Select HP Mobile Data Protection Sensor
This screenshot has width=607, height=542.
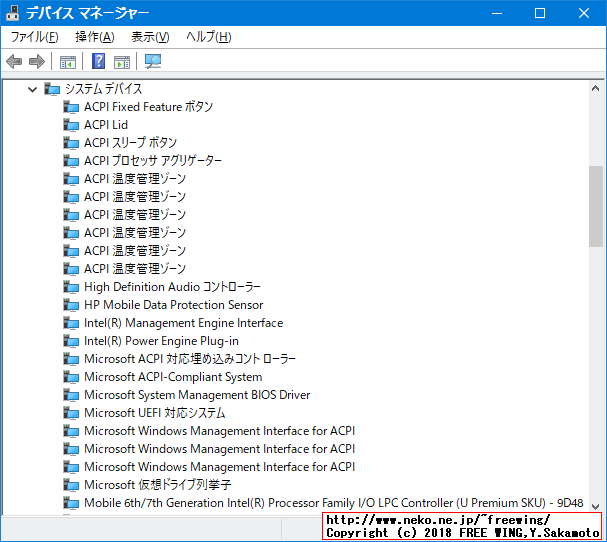[x=174, y=305]
